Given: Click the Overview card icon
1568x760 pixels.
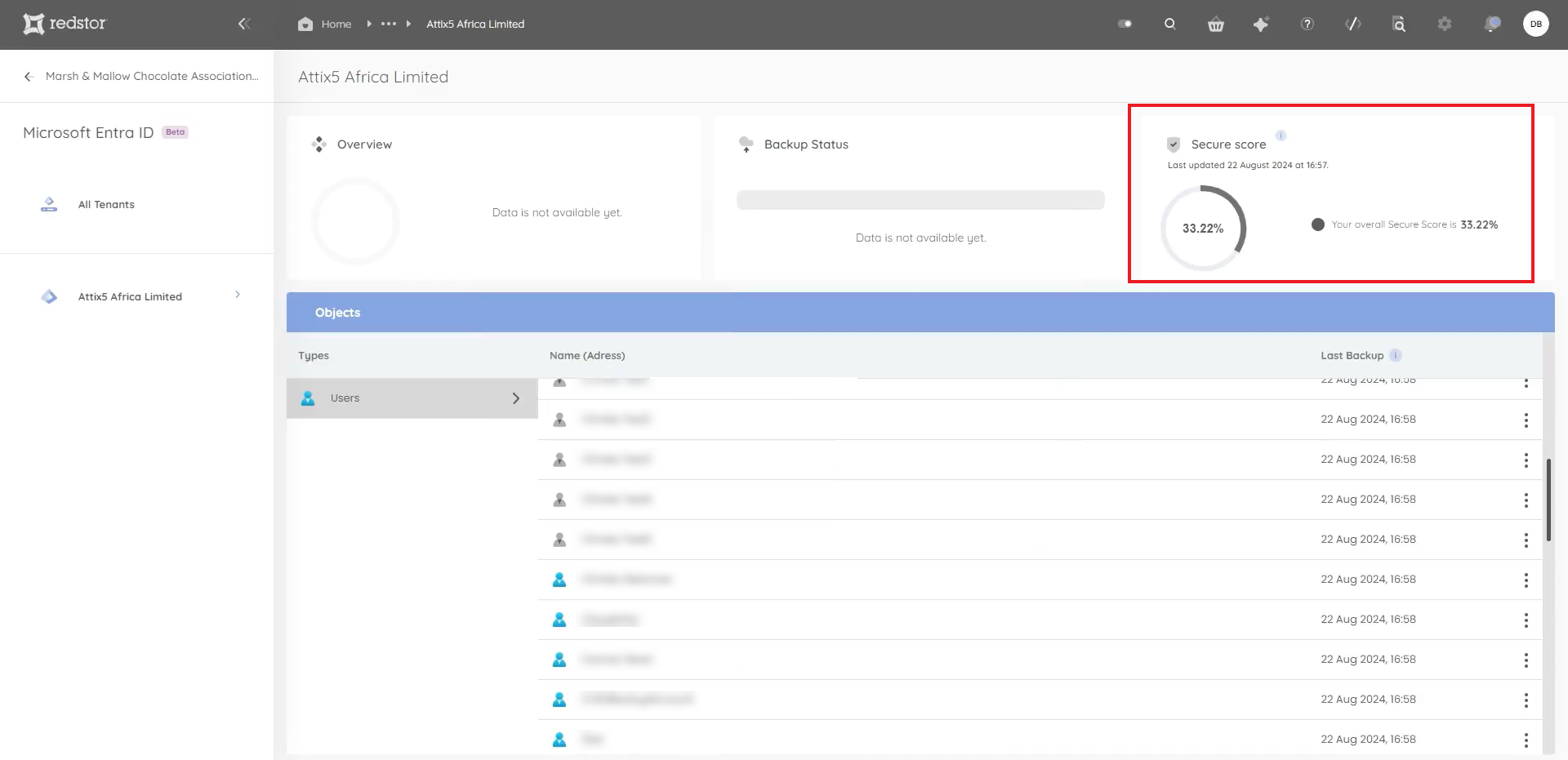Looking at the screenshot, I should pos(318,144).
